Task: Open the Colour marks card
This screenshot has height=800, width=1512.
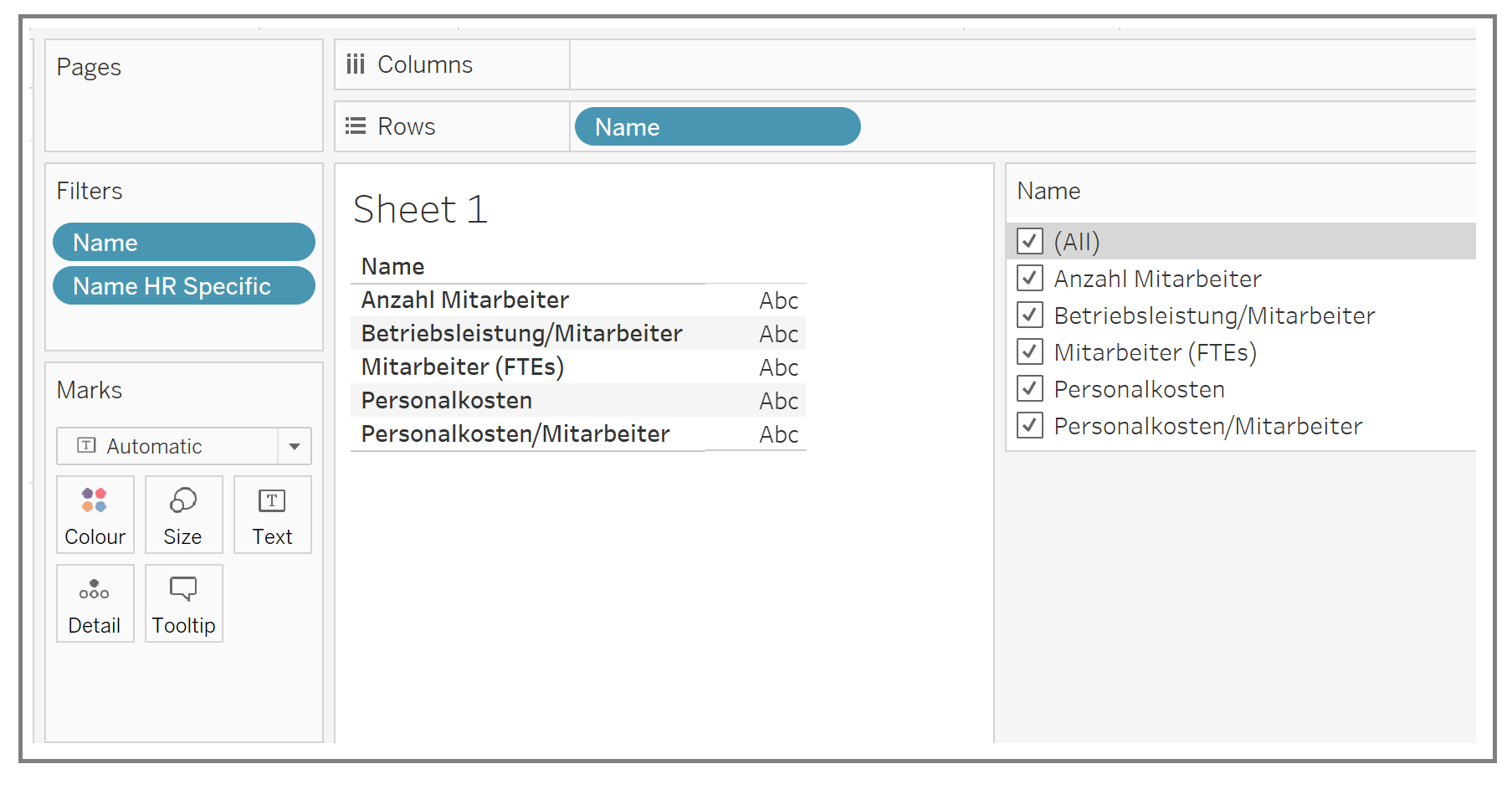Action: (x=95, y=514)
